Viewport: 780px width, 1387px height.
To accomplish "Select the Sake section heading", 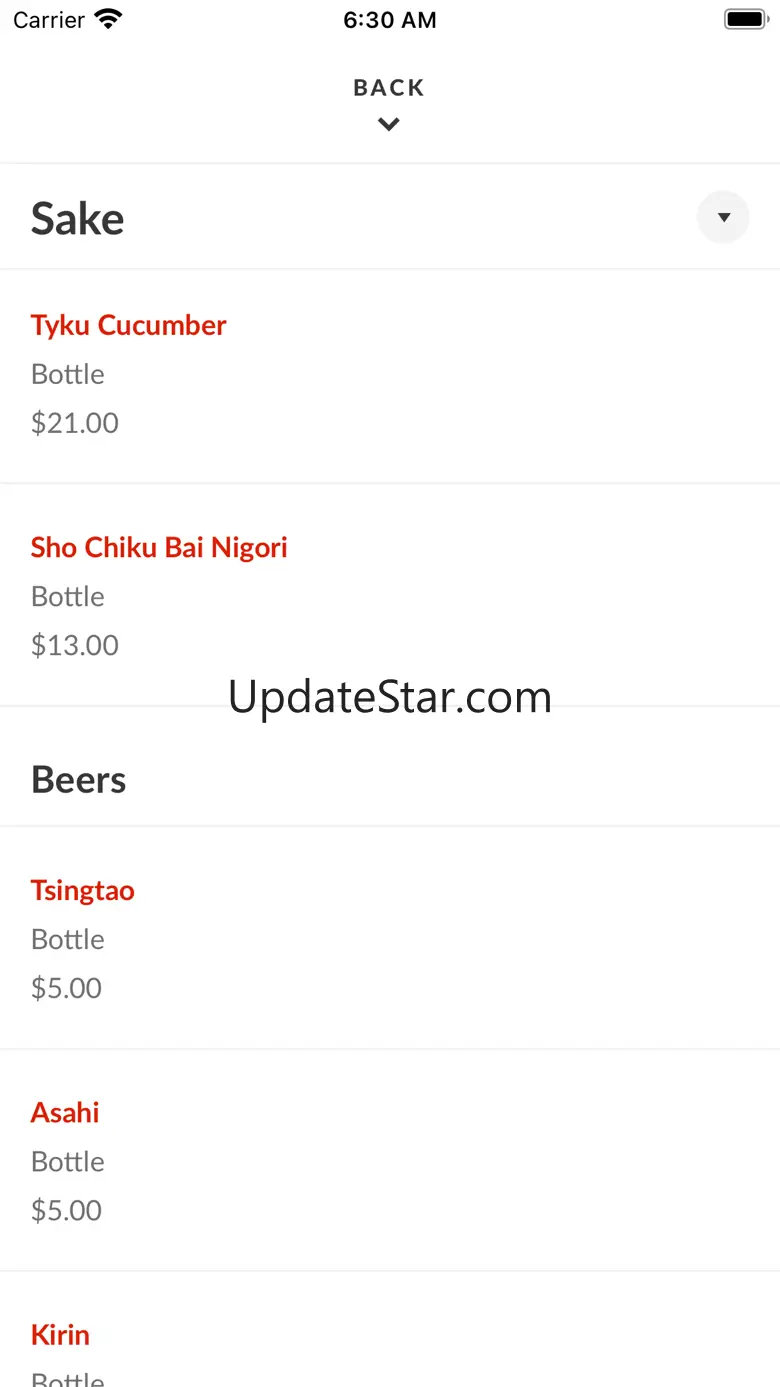I will [x=78, y=218].
